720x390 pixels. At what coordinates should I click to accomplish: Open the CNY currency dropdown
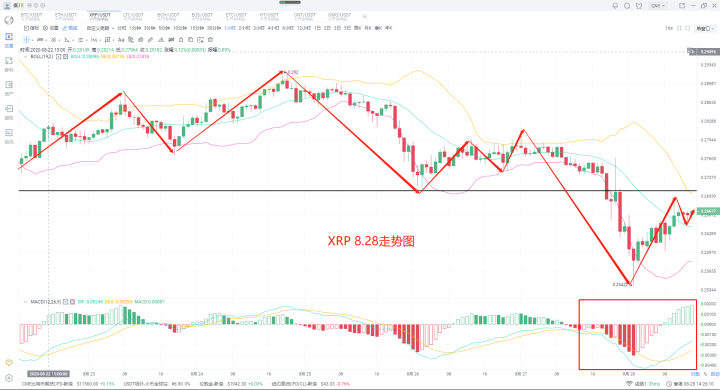tap(658, 6)
